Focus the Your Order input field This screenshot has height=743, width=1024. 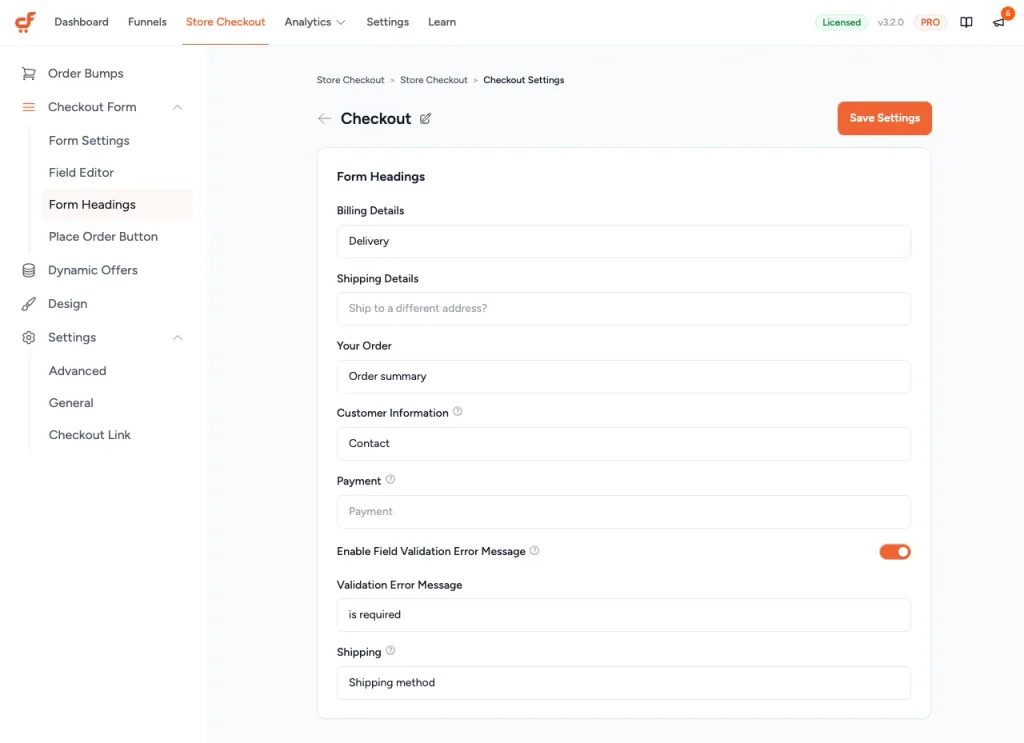624,377
